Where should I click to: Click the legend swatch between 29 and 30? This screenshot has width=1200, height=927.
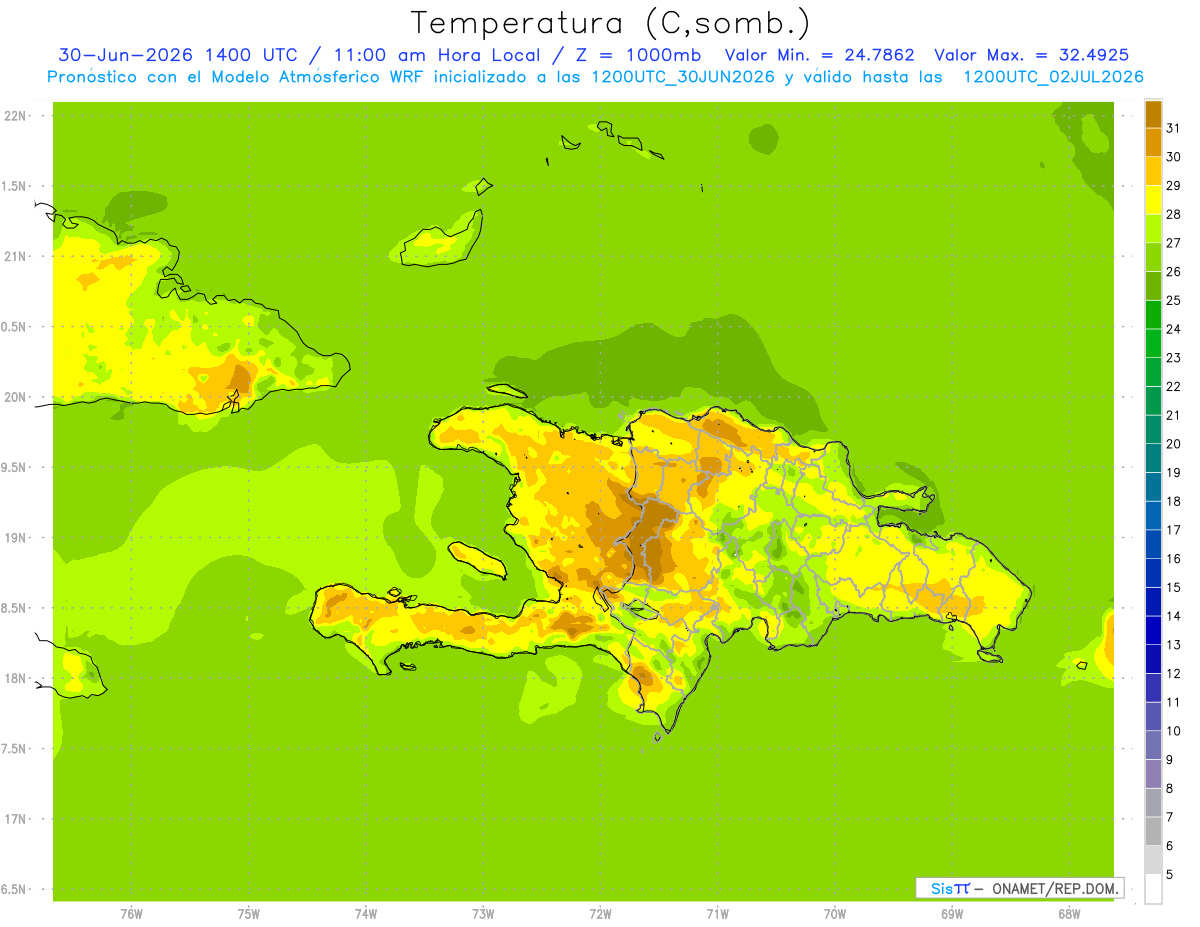point(1153,171)
